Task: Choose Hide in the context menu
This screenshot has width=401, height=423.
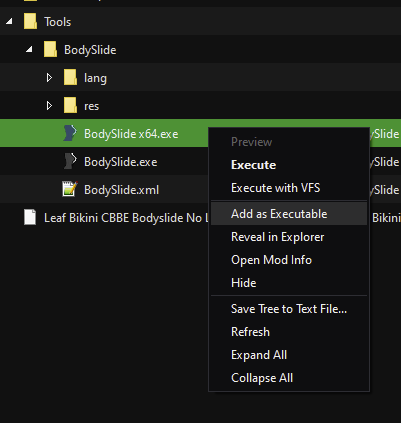Action: tap(289, 283)
